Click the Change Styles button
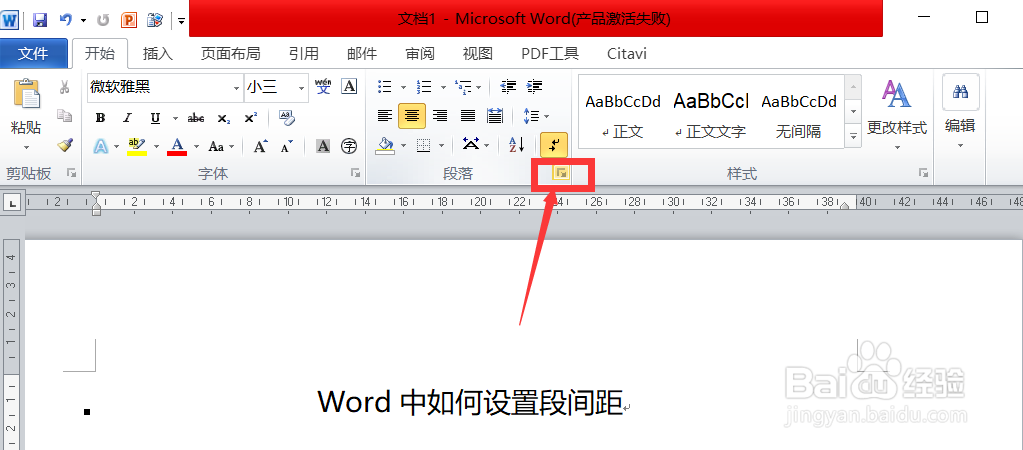 pyautogui.click(x=897, y=114)
